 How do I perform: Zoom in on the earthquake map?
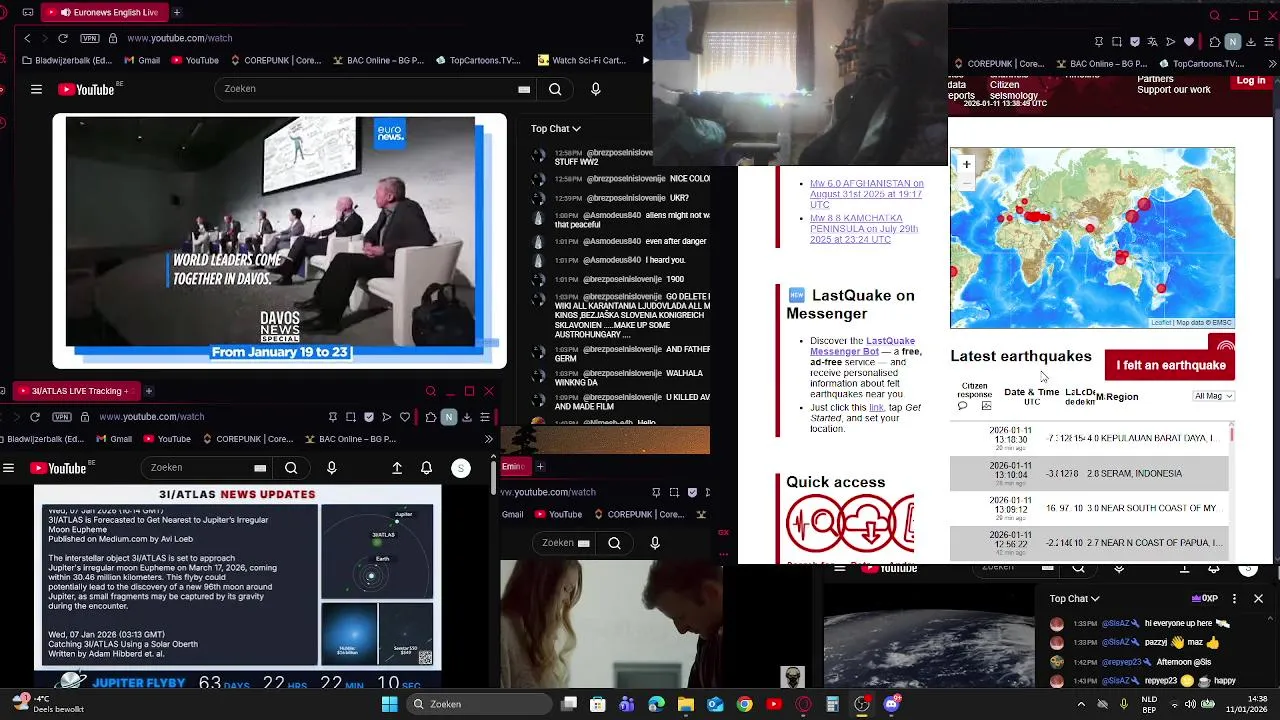pos(966,164)
